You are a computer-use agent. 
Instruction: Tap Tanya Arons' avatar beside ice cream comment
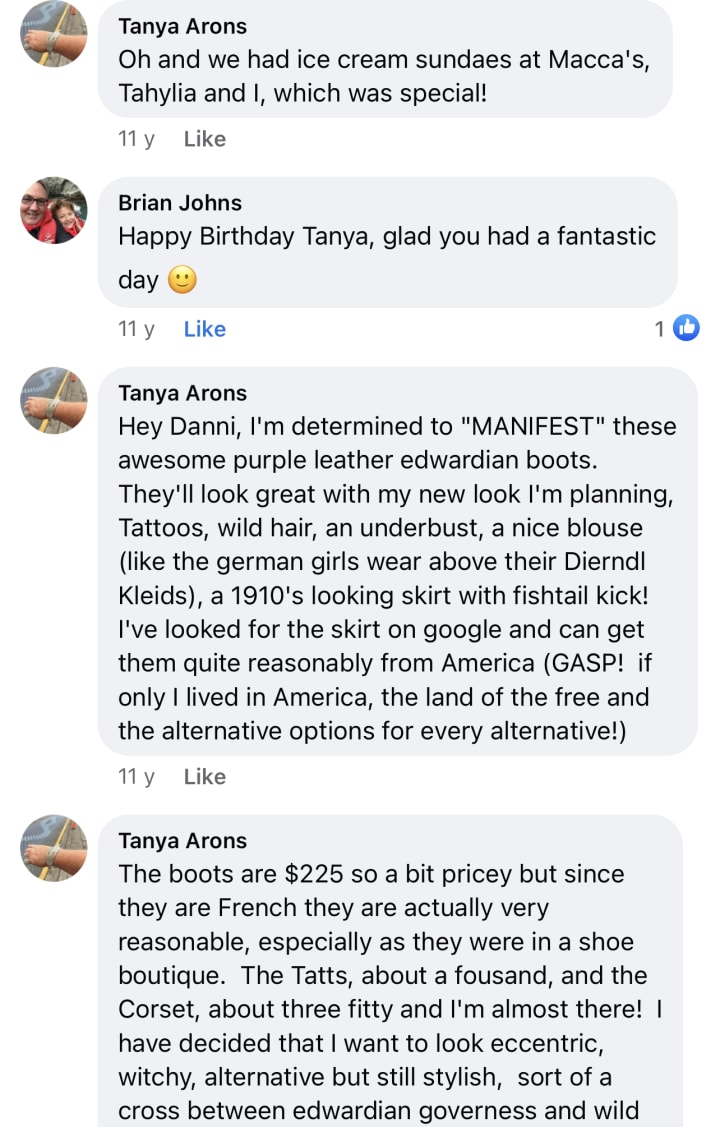click(x=54, y=35)
